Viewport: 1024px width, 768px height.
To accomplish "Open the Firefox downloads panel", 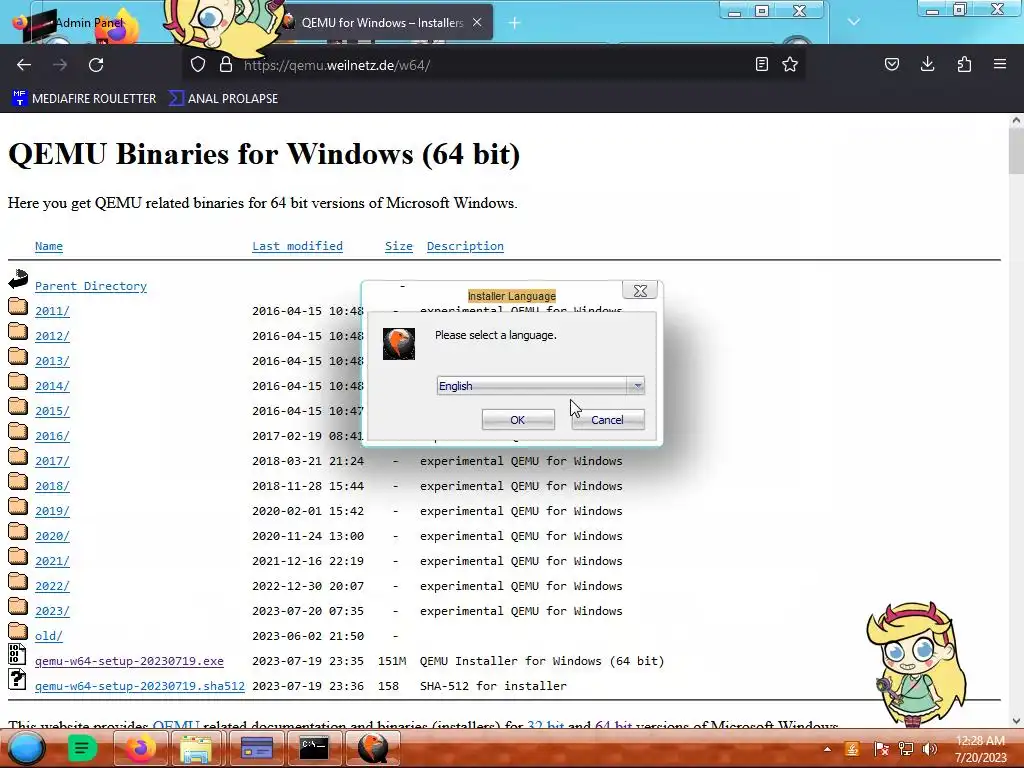I will click(x=927, y=64).
